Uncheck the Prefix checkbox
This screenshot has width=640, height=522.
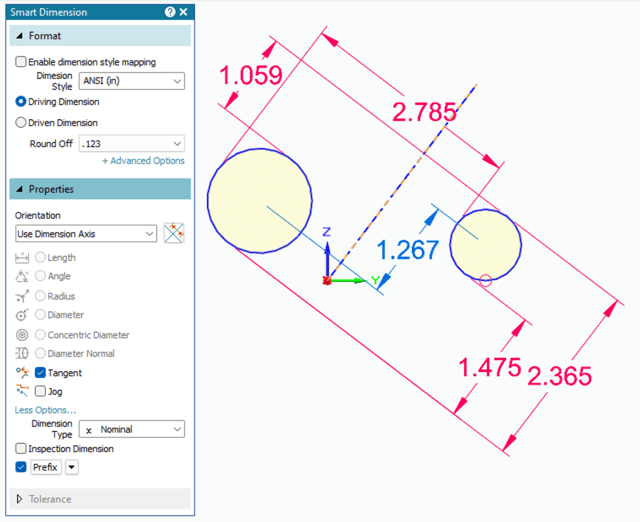click(x=20, y=467)
